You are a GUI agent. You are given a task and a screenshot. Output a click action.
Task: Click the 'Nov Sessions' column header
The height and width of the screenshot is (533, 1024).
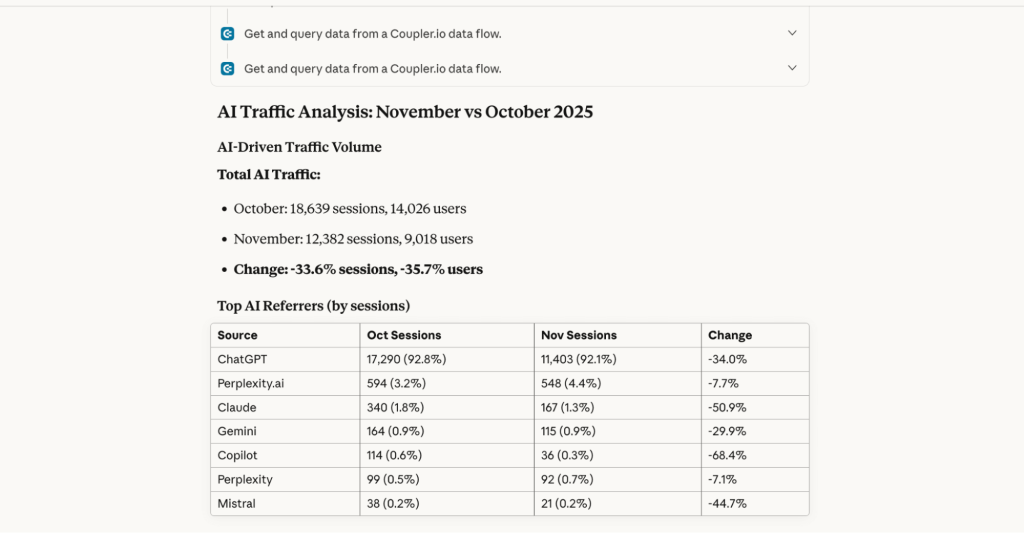[579, 336]
